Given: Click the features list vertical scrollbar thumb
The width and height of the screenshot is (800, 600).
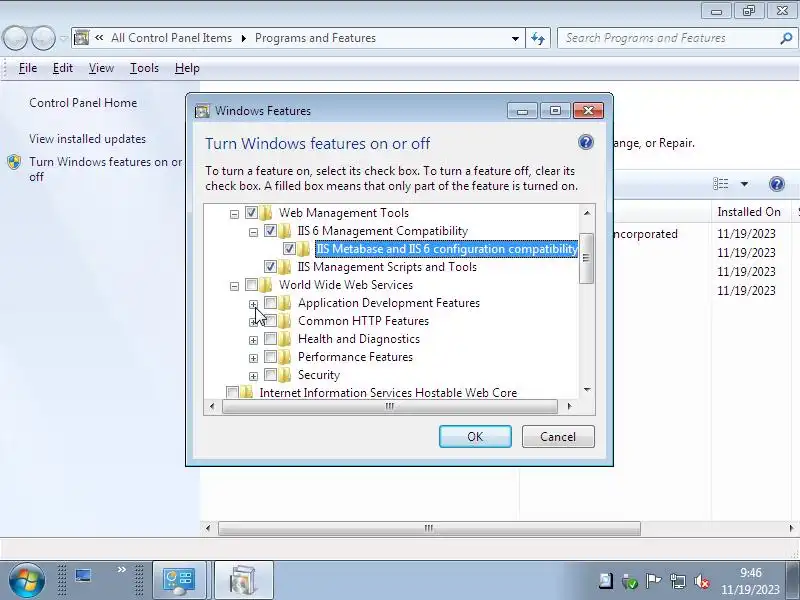Looking at the screenshot, I should tap(587, 258).
